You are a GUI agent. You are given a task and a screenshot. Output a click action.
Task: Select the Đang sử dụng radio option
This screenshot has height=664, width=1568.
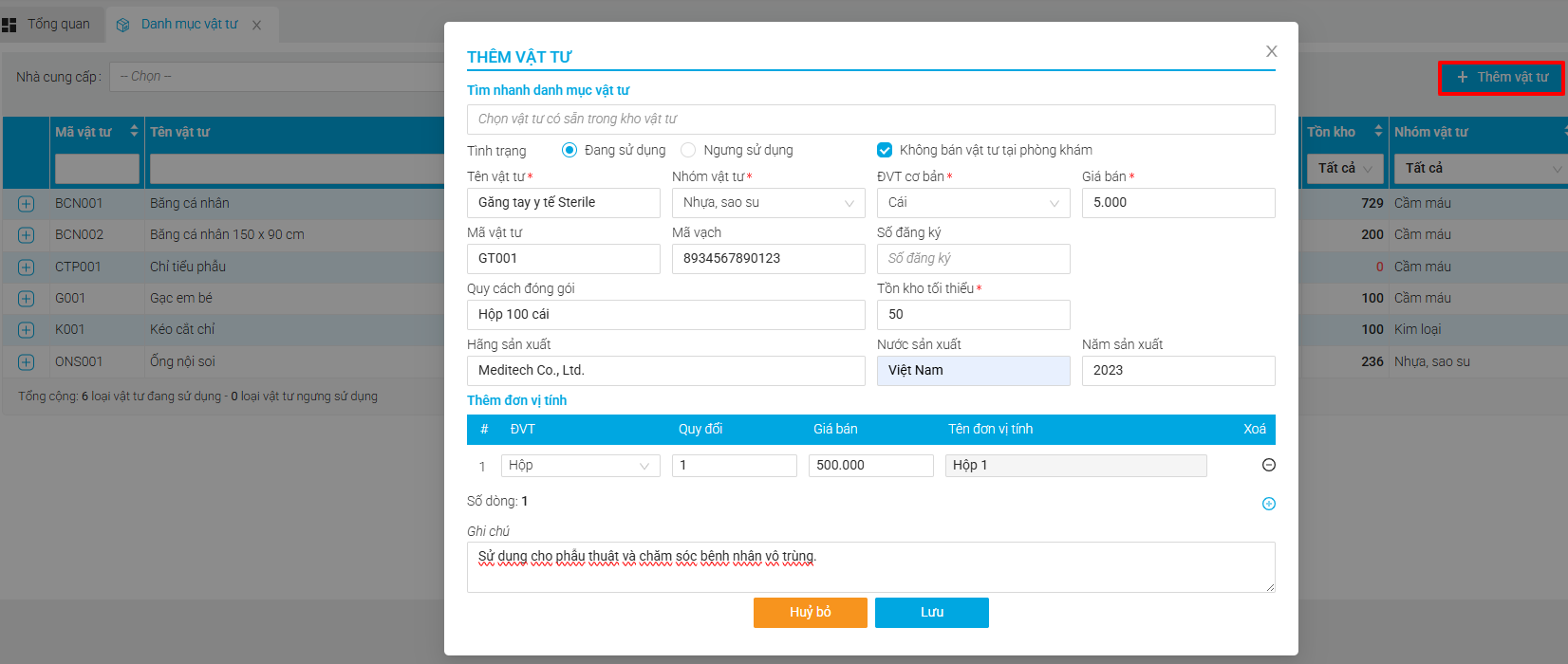569,150
